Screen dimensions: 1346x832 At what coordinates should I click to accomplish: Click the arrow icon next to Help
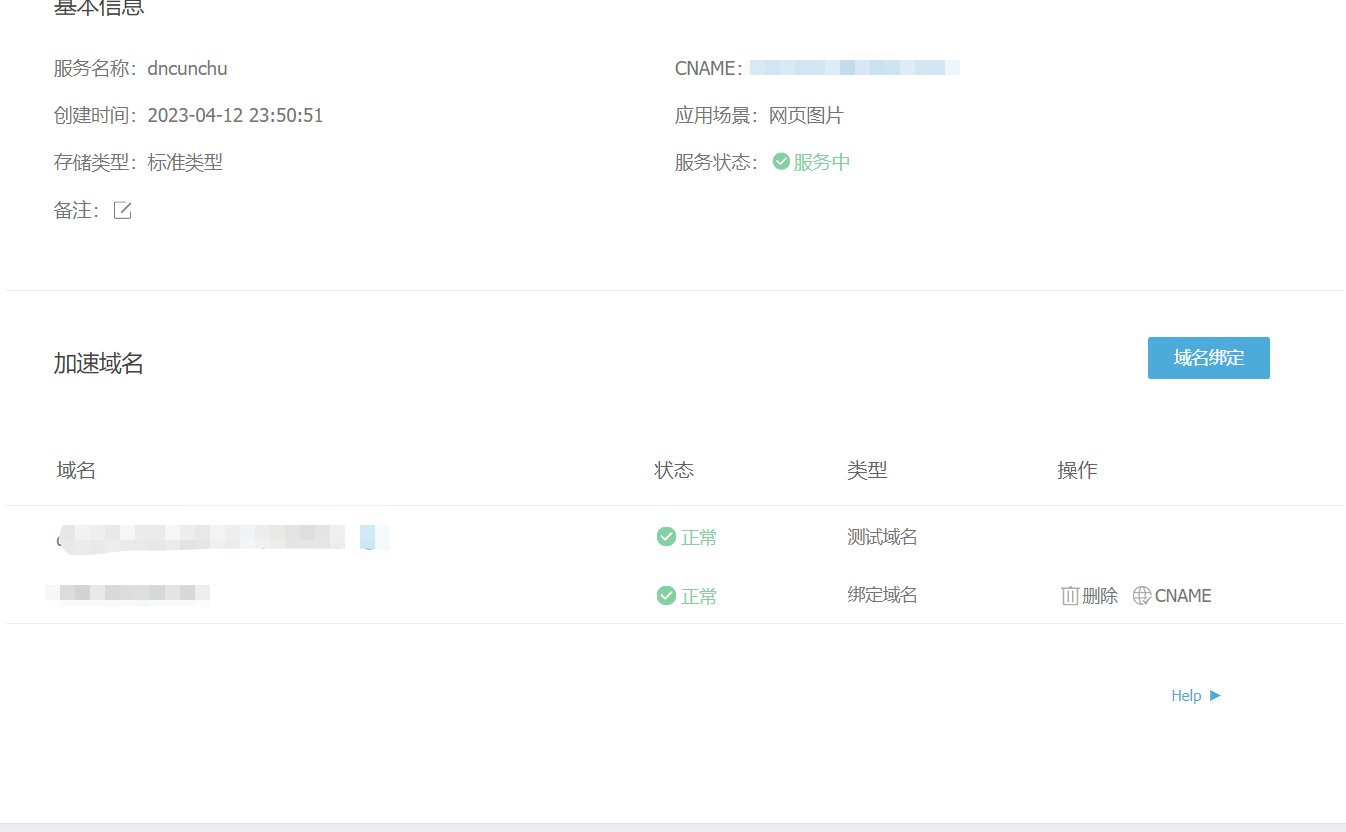[1215, 695]
